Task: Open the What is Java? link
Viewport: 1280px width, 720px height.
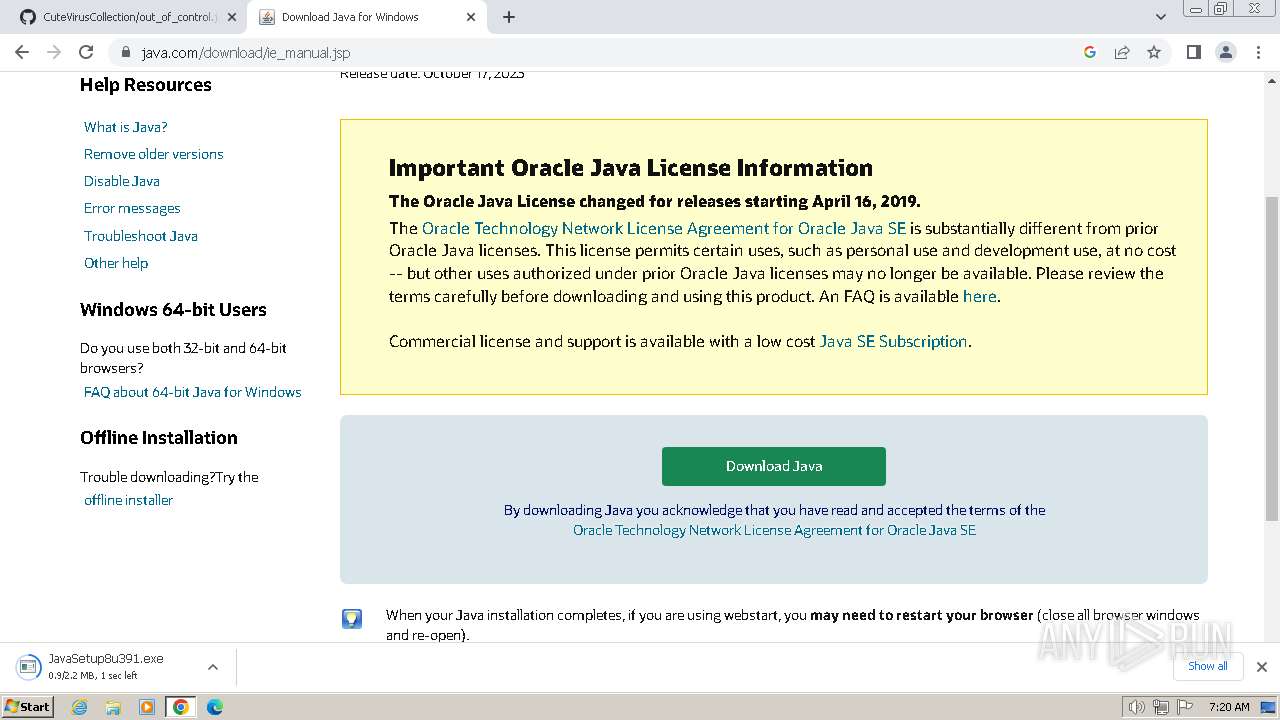Action: coord(126,127)
